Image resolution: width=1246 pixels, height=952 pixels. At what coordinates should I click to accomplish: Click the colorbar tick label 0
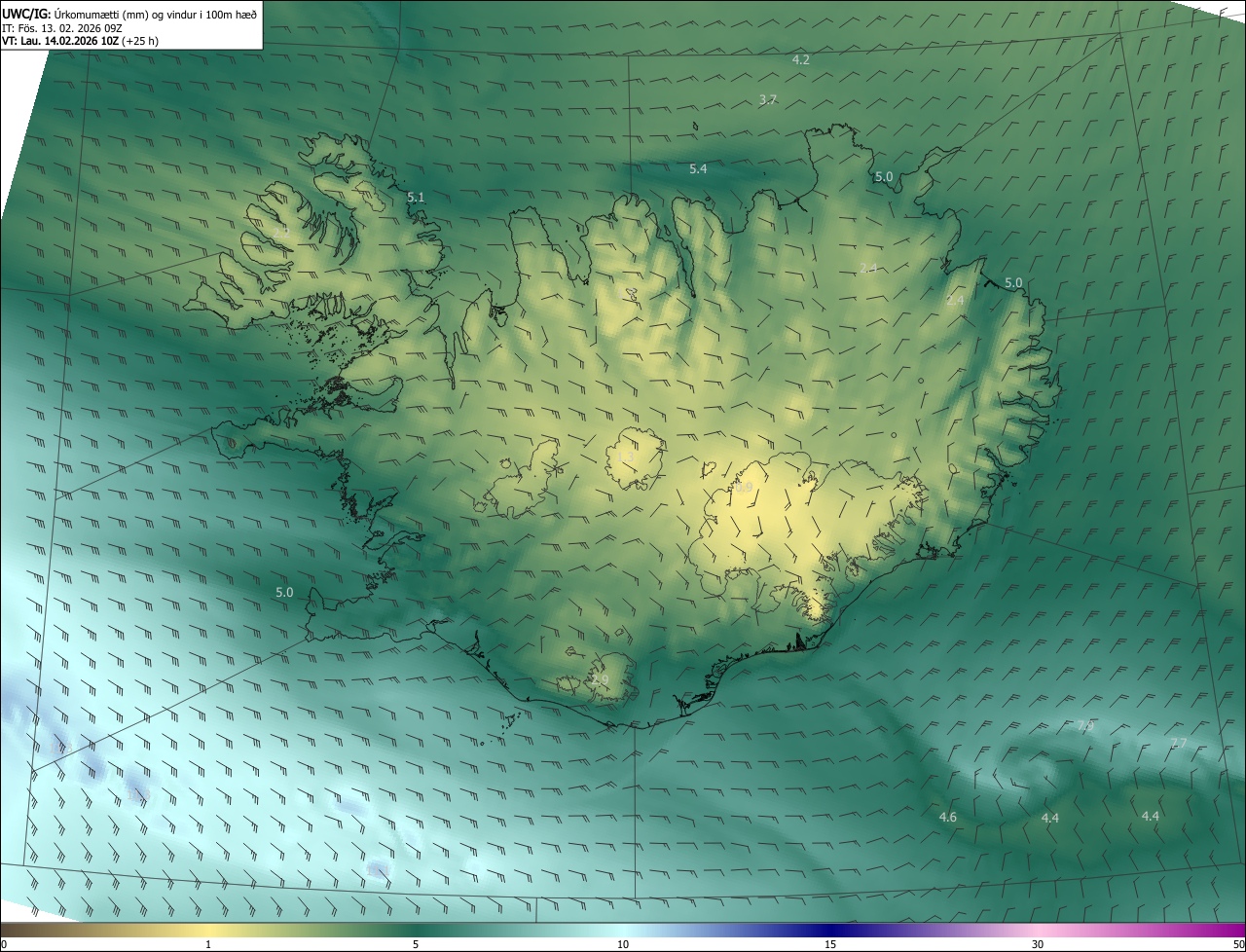[4, 945]
